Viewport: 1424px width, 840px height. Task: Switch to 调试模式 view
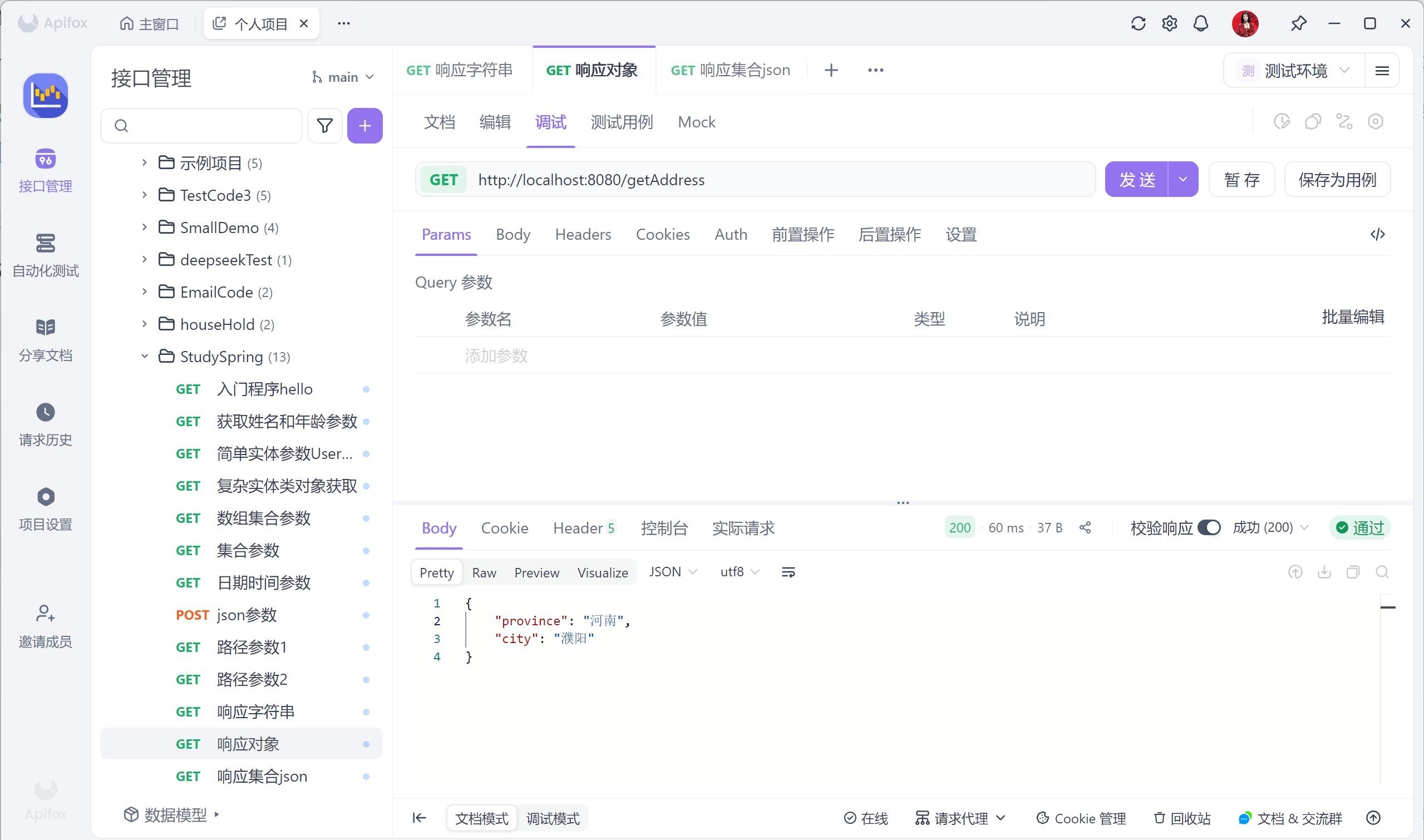click(x=553, y=818)
